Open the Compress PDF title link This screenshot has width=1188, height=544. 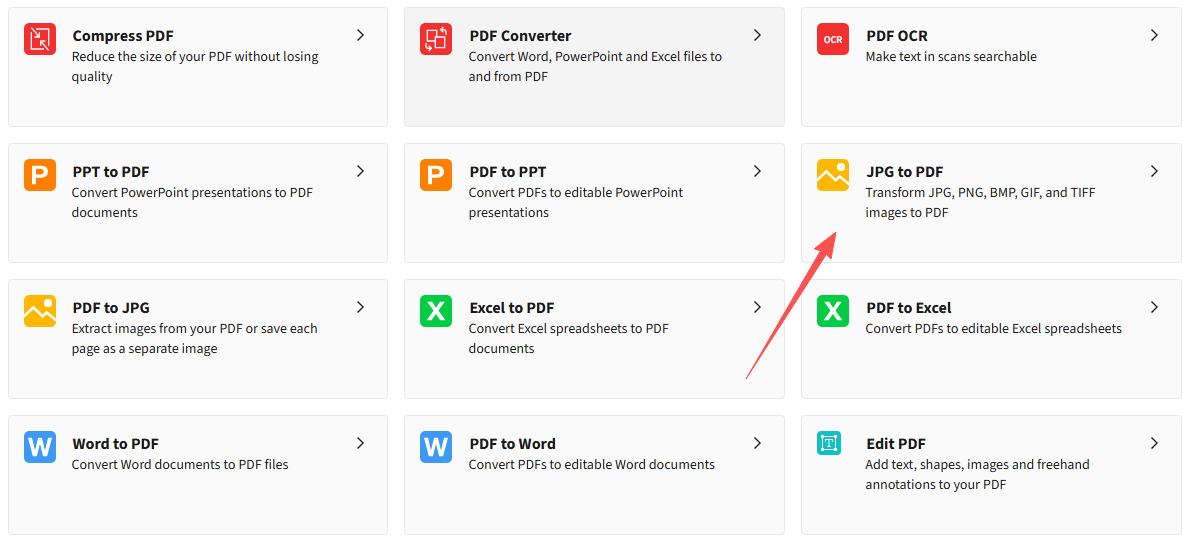(x=123, y=36)
